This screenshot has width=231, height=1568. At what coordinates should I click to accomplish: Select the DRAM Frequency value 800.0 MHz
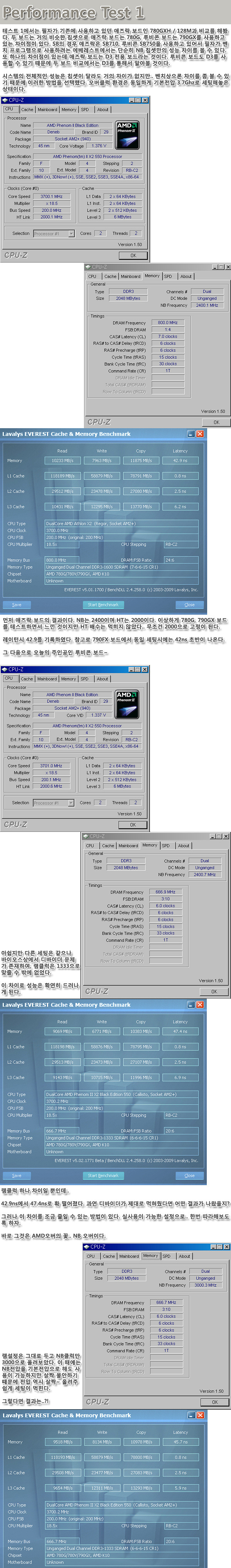pos(167,323)
